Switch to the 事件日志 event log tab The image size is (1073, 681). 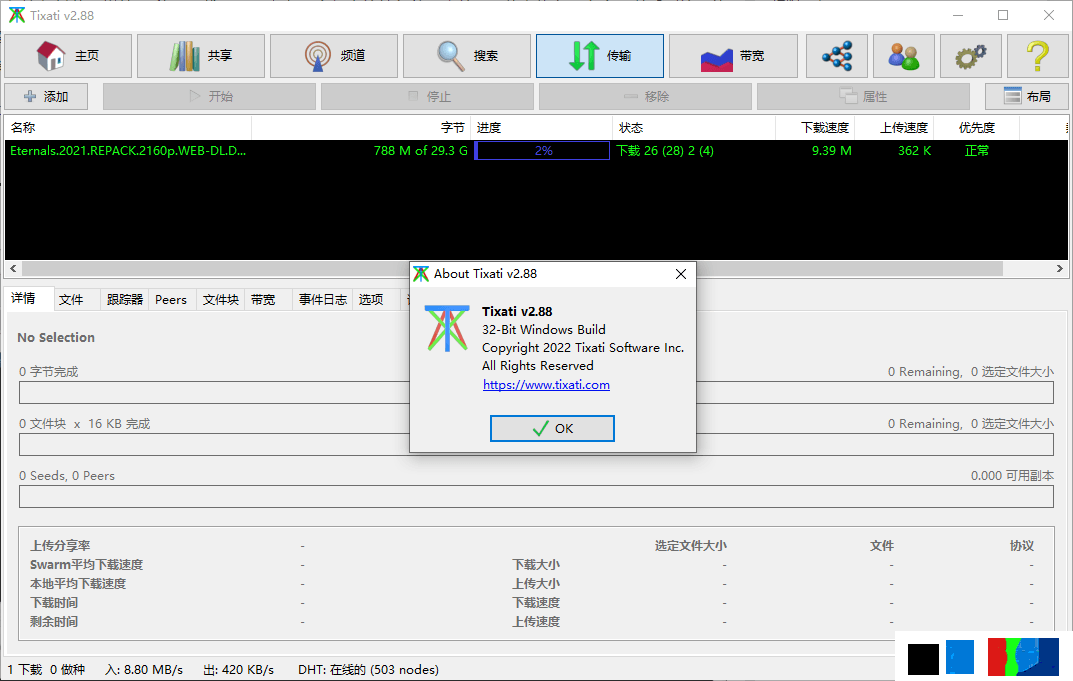click(322, 300)
